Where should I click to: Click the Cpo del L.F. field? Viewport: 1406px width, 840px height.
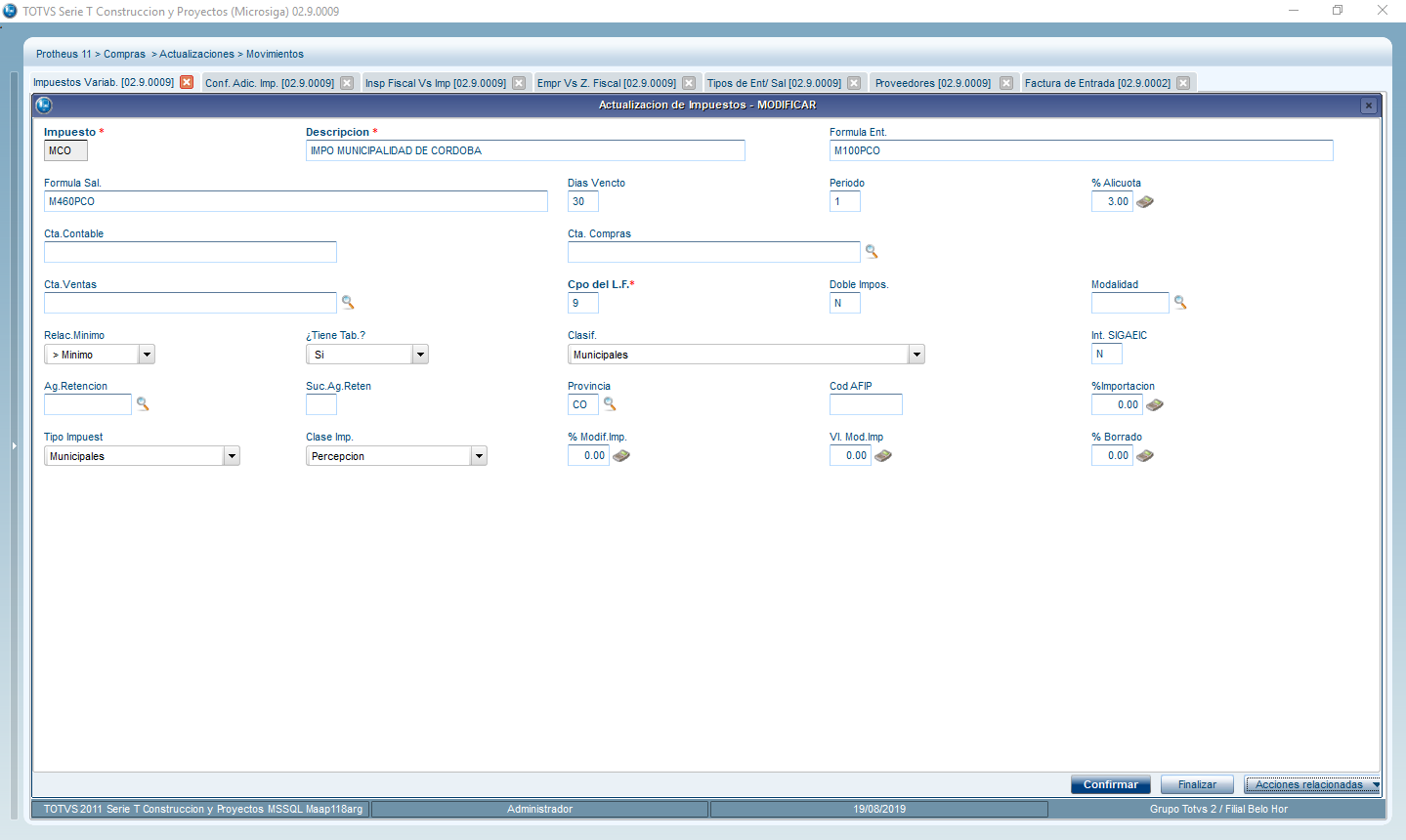tap(583, 303)
